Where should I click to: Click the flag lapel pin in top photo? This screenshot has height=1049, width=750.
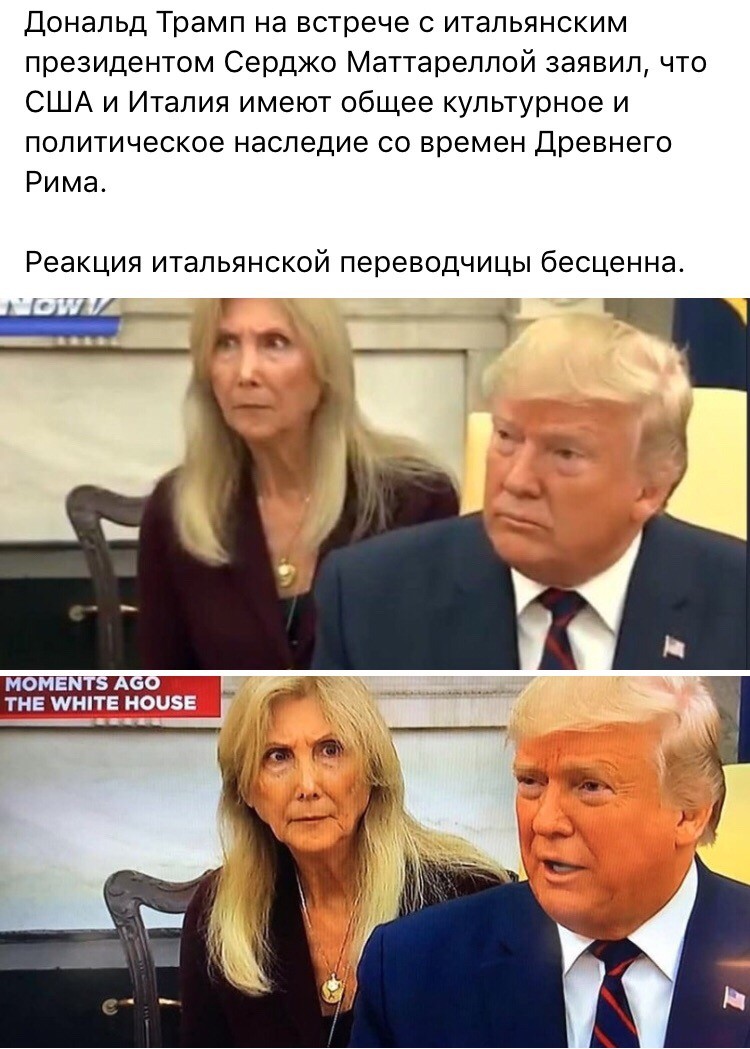tap(673, 646)
